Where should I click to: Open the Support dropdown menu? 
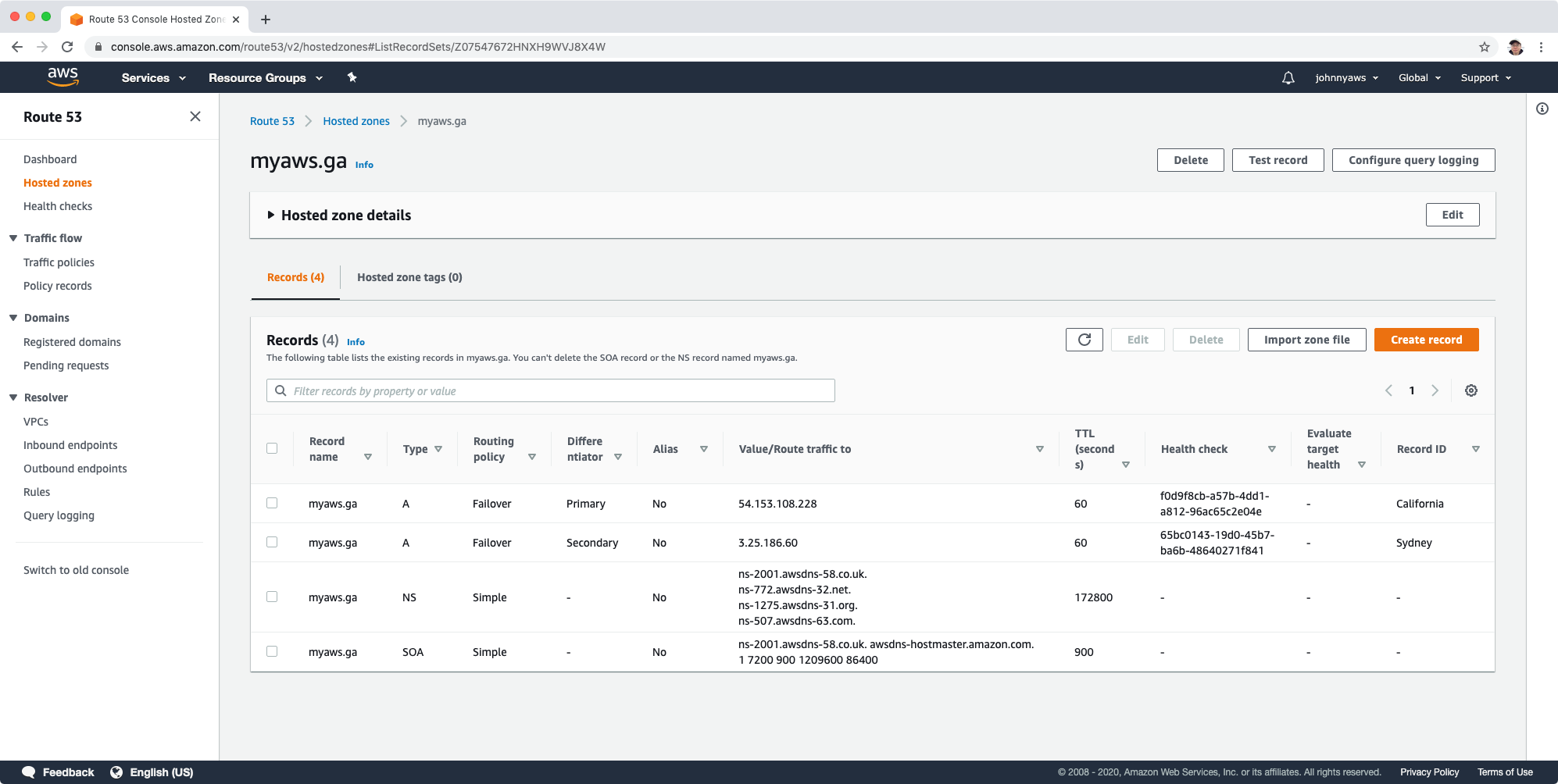coord(1486,77)
